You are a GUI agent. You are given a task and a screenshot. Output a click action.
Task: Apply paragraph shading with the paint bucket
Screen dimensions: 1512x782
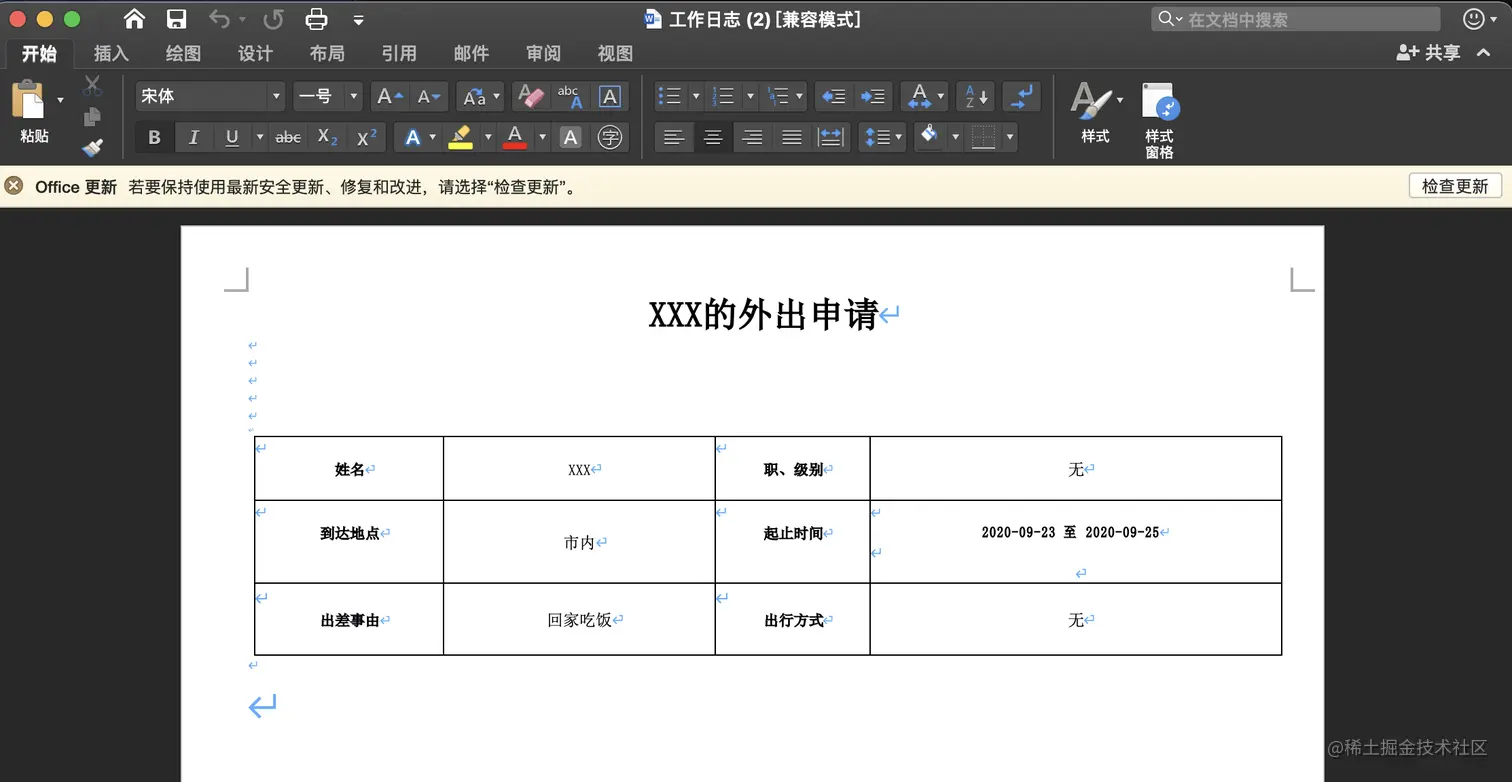[x=929, y=137]
